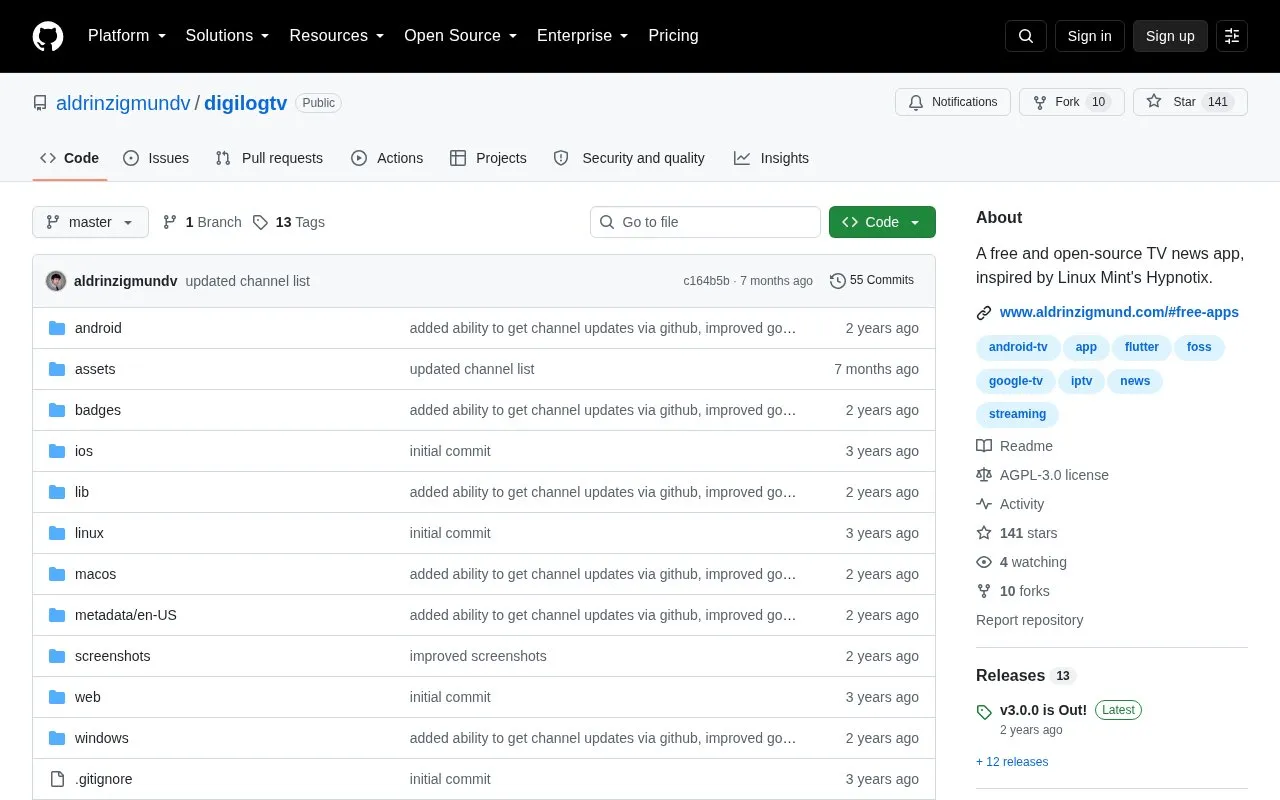Click the law scale icon beside AGPL-3.0 license
This screenshot has width=1280, height=800.
point(984,475)
